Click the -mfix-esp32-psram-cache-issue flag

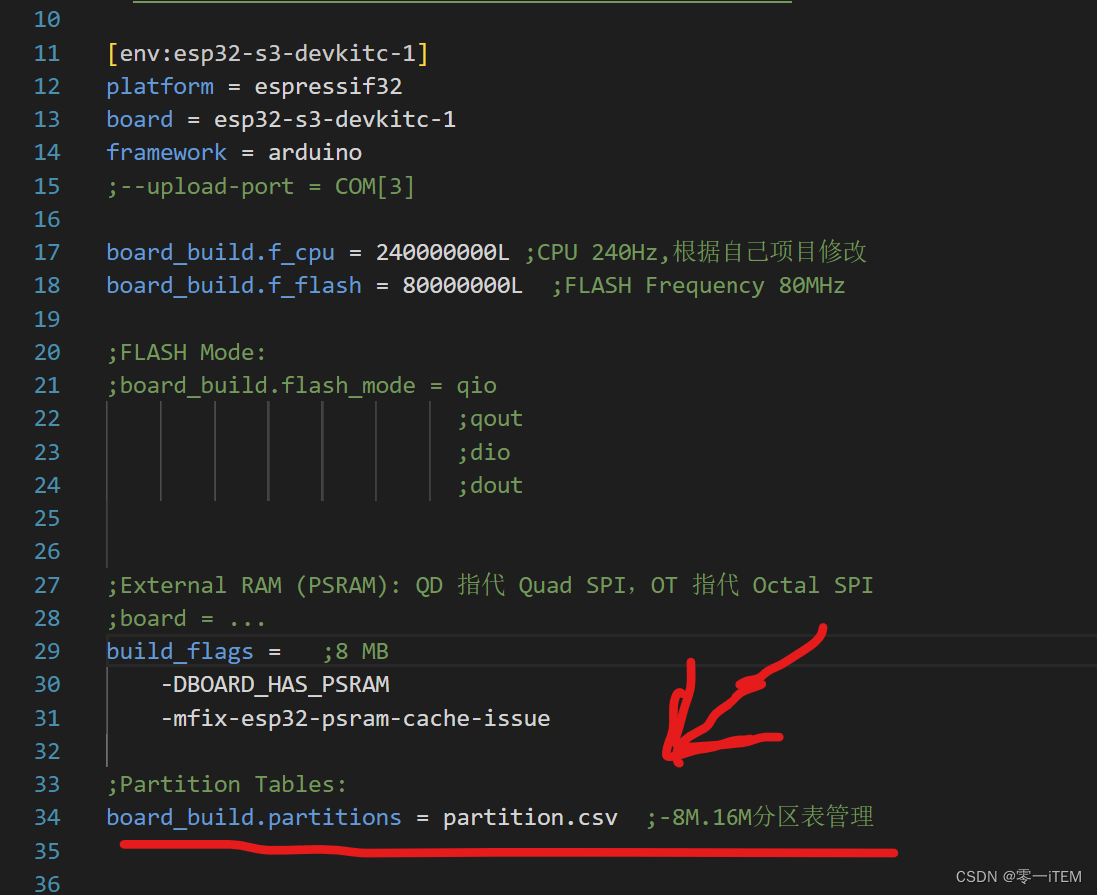click(x=357, y=717)
